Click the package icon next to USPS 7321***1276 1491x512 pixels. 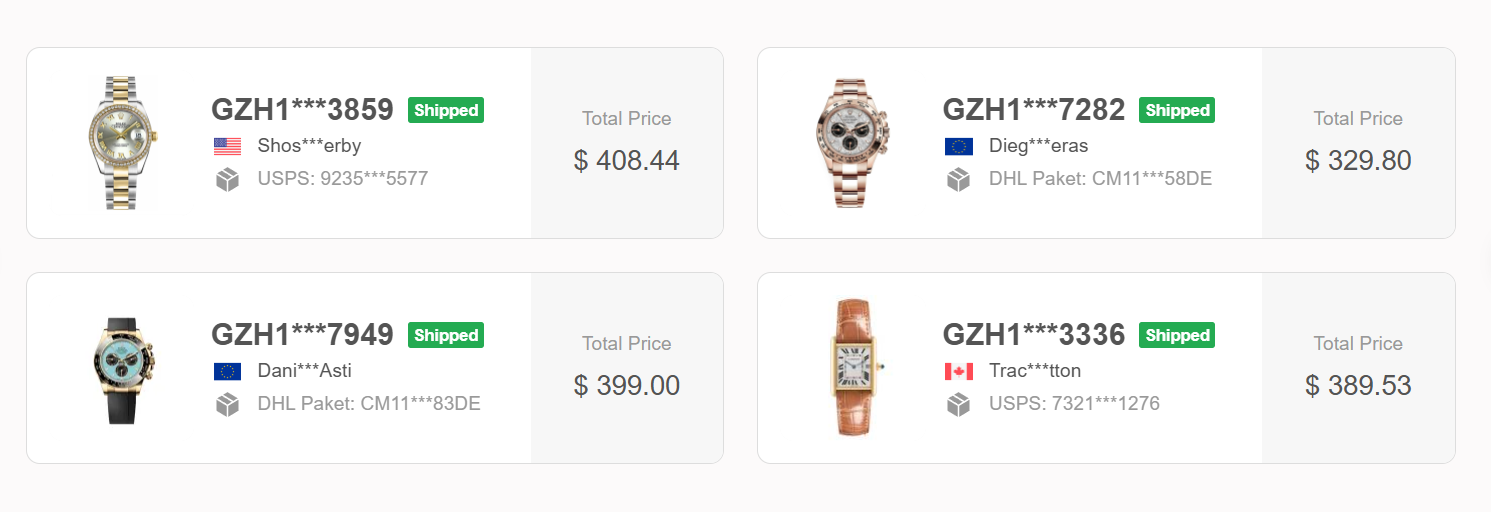pyautogui.click(x=958, y=405)
